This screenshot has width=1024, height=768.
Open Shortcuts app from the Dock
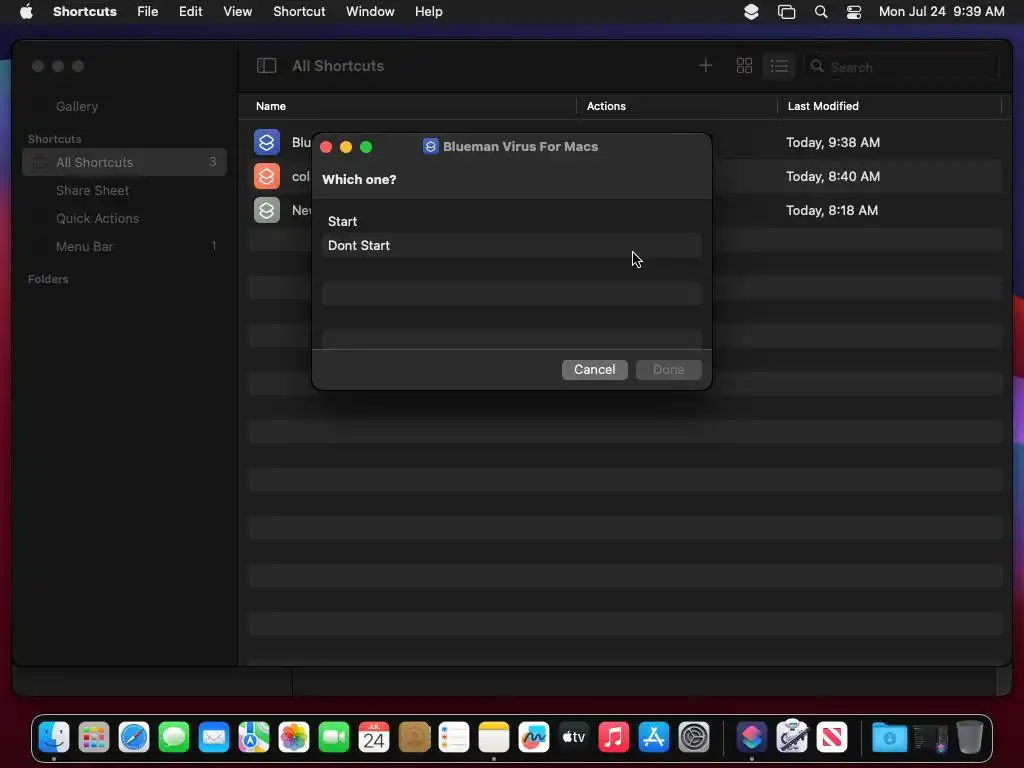coord(752,738)
